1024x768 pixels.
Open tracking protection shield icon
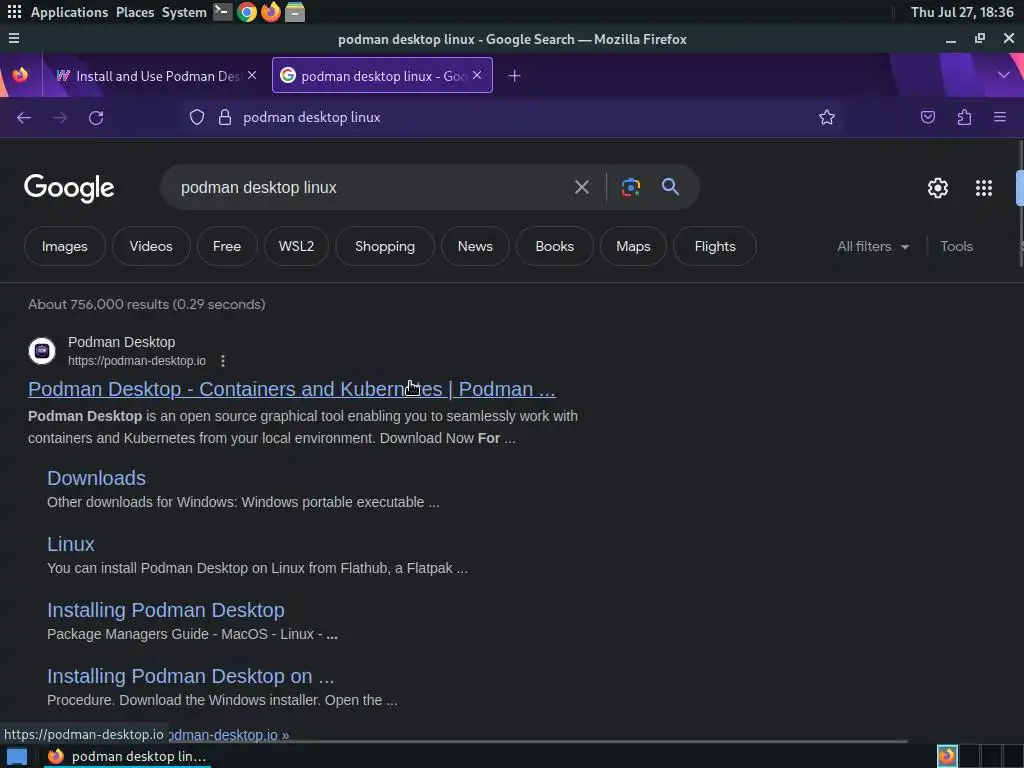(x=197, y=118)
